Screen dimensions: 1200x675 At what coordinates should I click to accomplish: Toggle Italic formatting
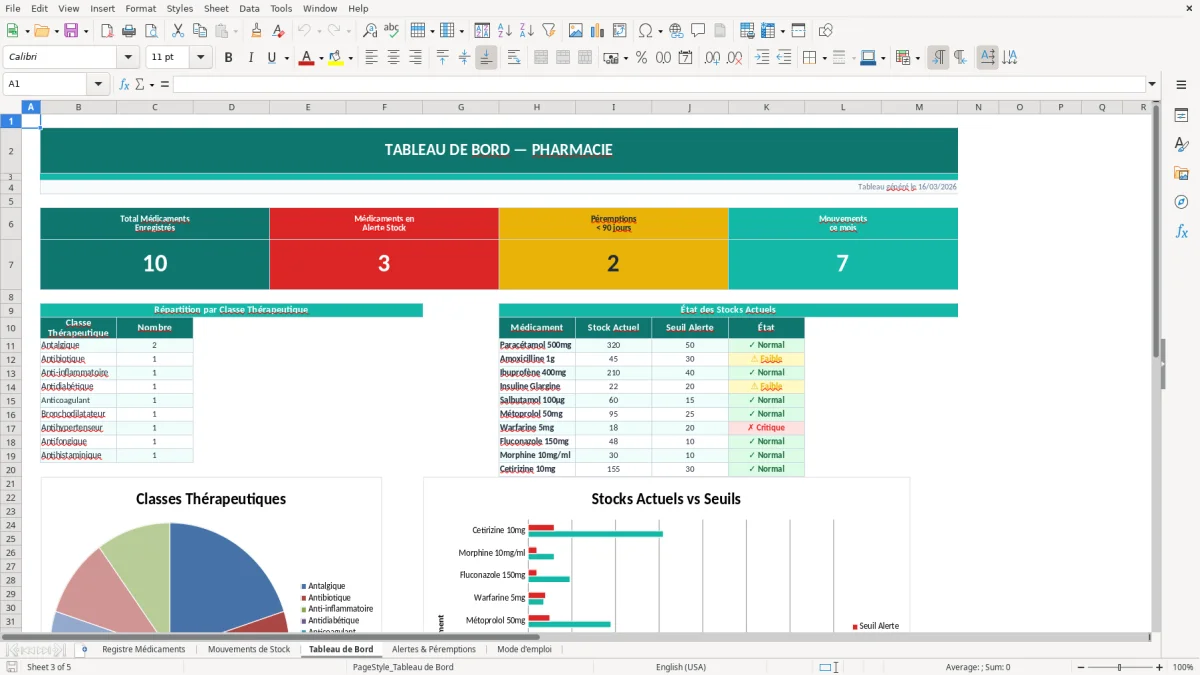click(x=250, y=58)
